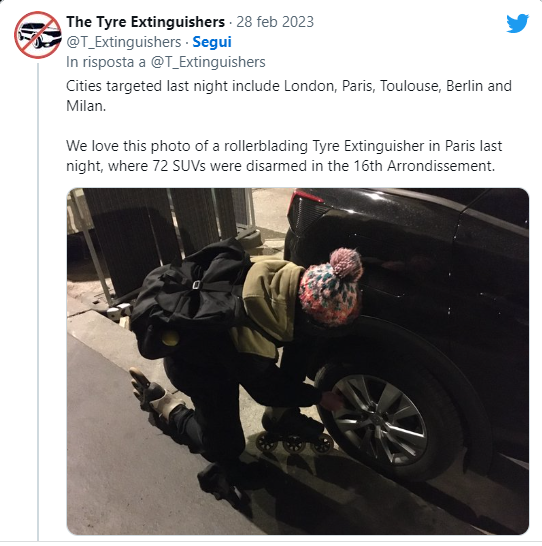
Task: Click the inline skate wheels in photo
Action: tap(294, 443)
